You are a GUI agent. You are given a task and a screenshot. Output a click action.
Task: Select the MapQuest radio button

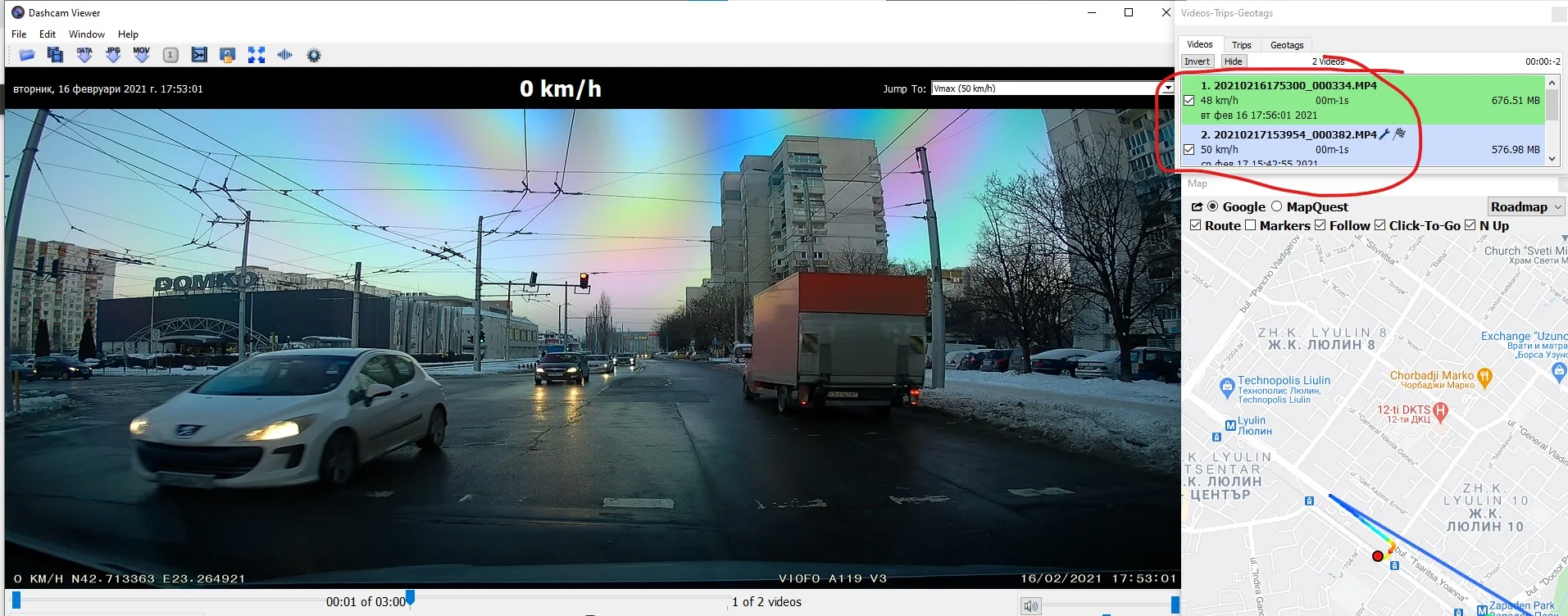coord(1276,207)
